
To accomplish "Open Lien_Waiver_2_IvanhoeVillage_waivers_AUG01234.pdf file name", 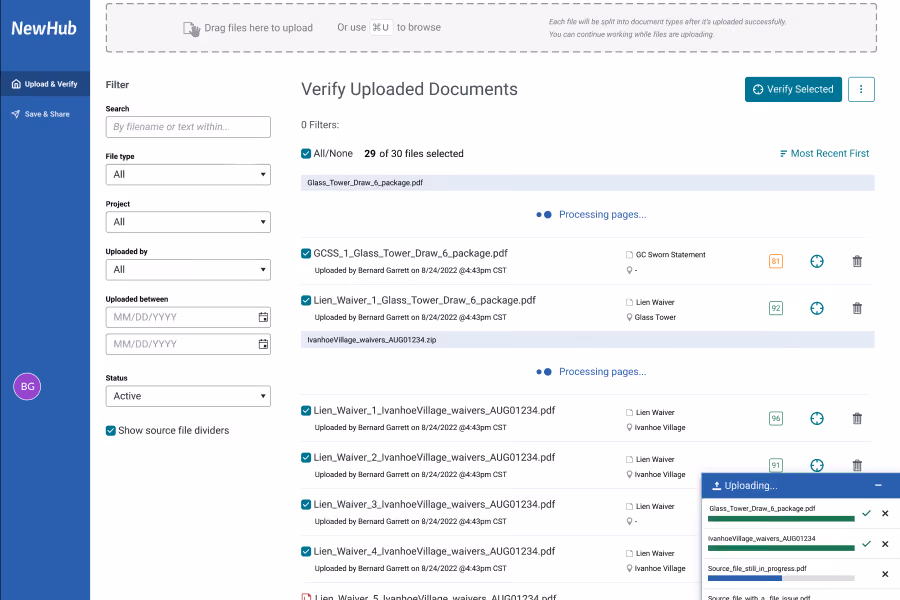I will 434,457.
